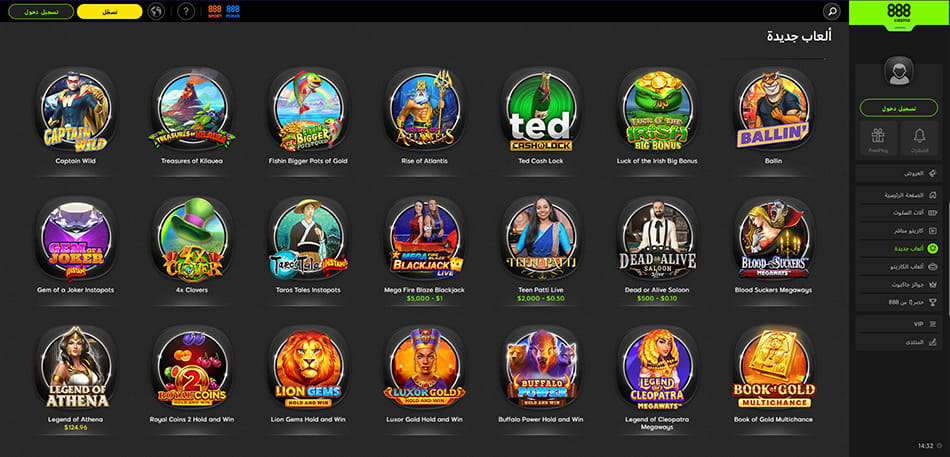
Task: Open notifications bell icon in sidebar
Action: [x=920, y=139]
